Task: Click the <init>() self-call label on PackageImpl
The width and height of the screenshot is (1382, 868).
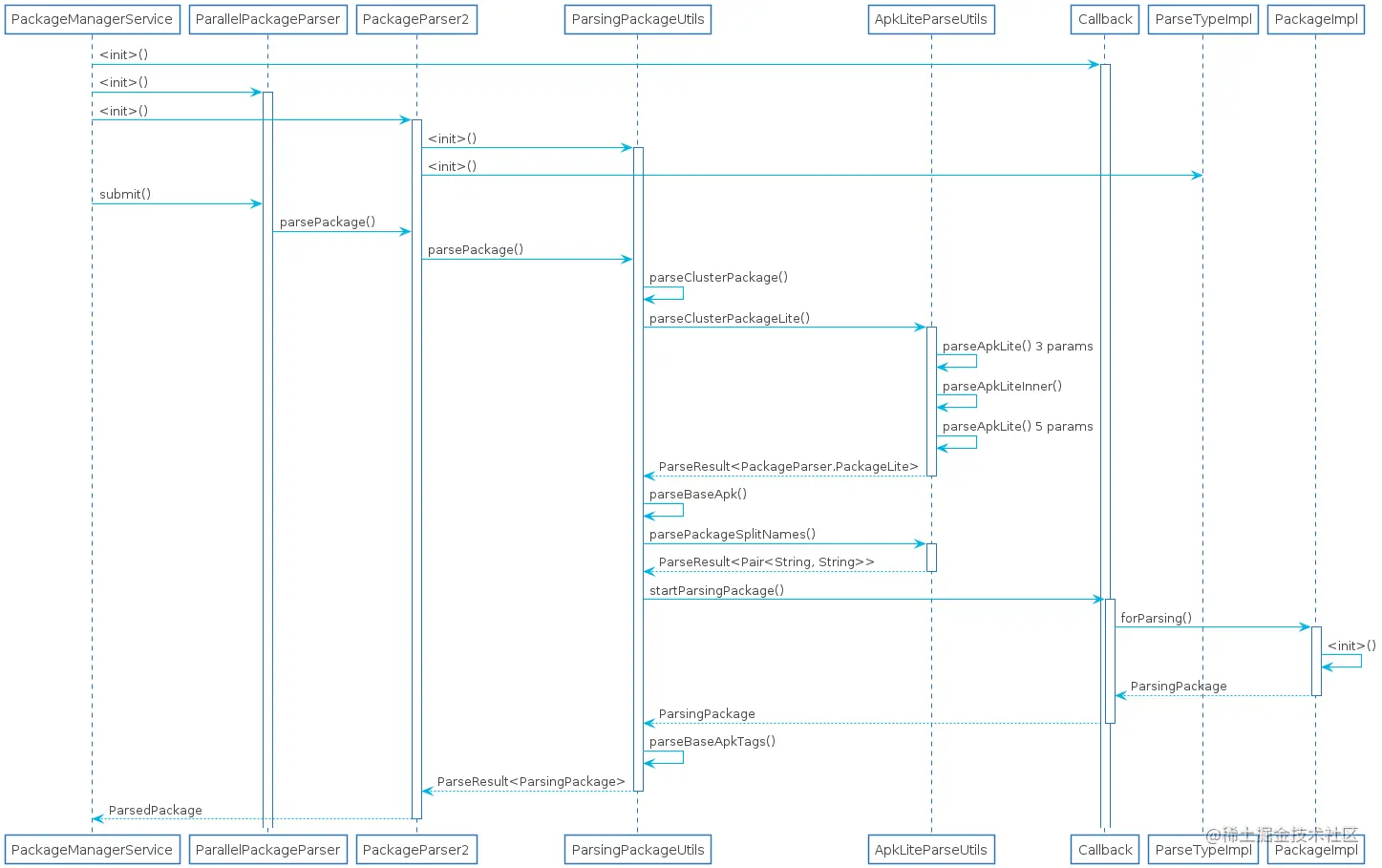Action: pos(1351,646)
